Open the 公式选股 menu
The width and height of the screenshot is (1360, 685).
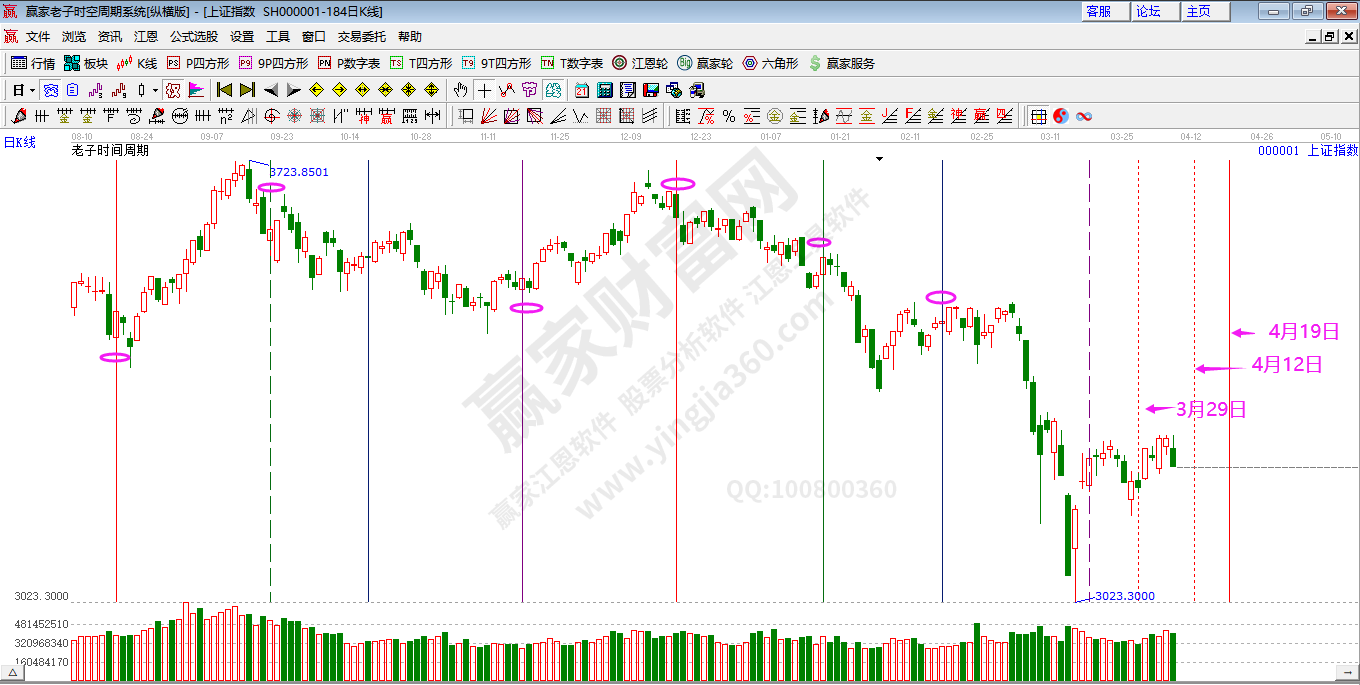[193, 36]
